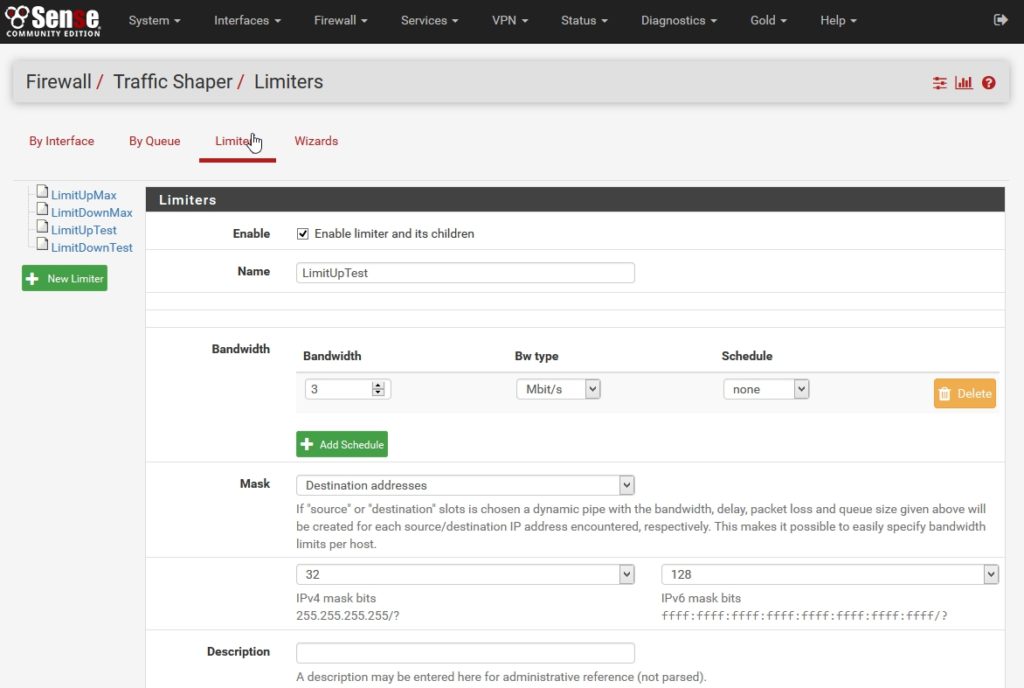Click the status bar chart icon
Viewport: 1024px width, 688px height.
pos(964,83)
